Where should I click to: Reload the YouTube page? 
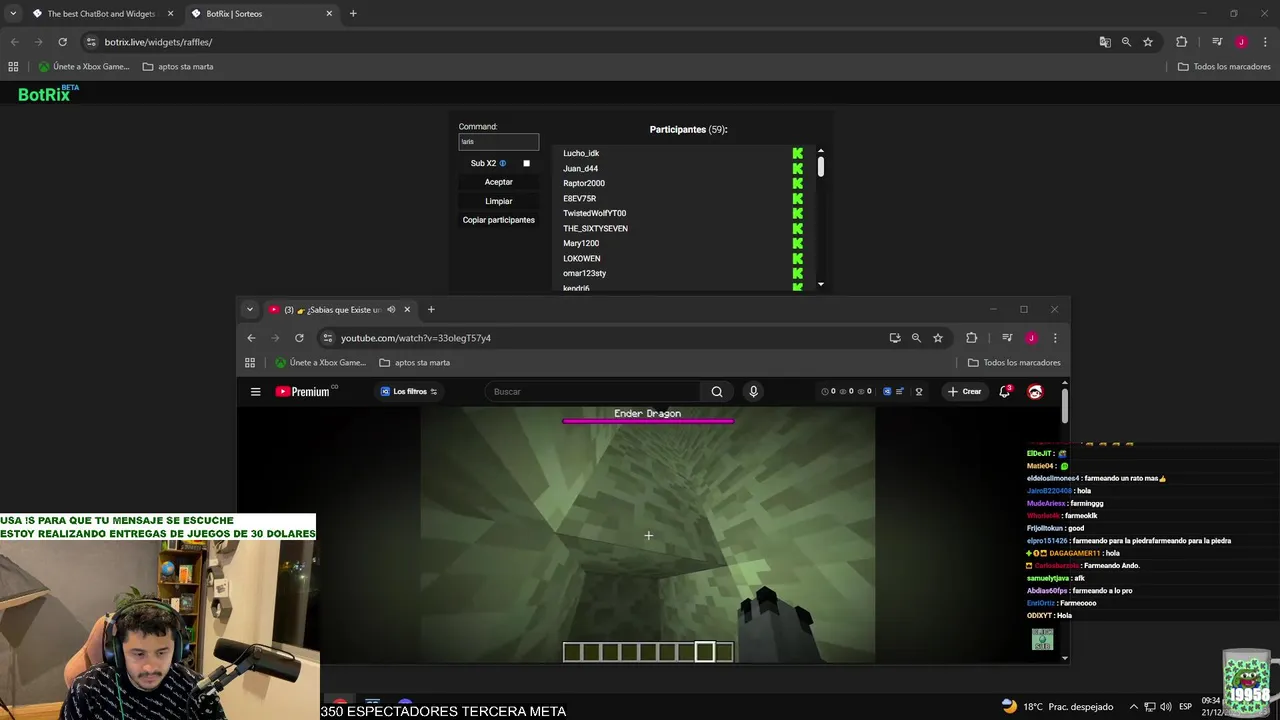click(299, 338)
